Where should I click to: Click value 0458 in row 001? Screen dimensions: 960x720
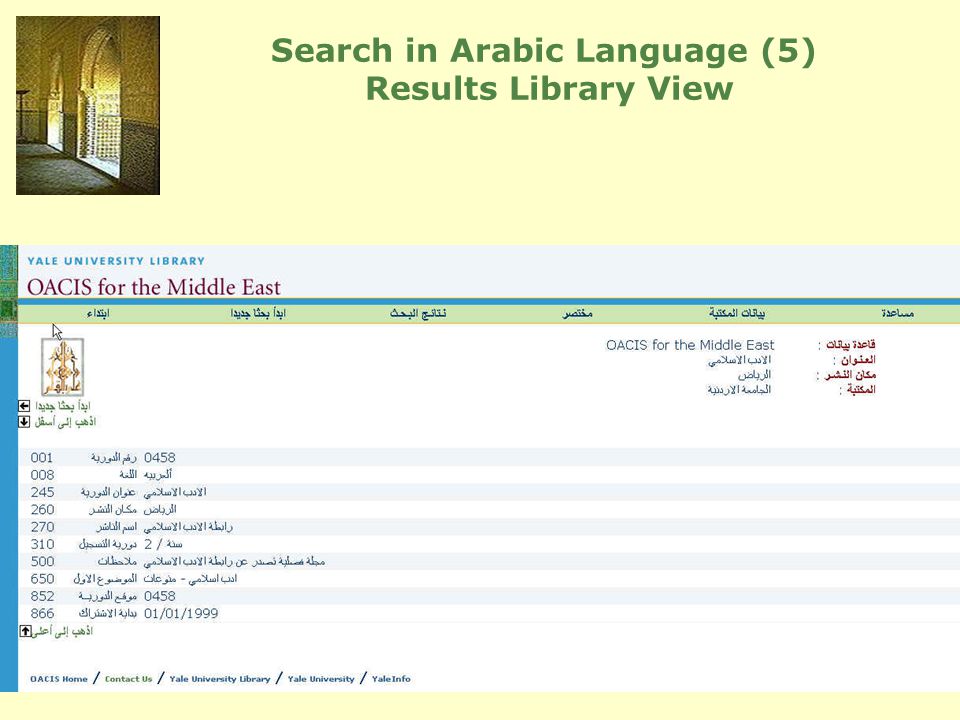160,458
